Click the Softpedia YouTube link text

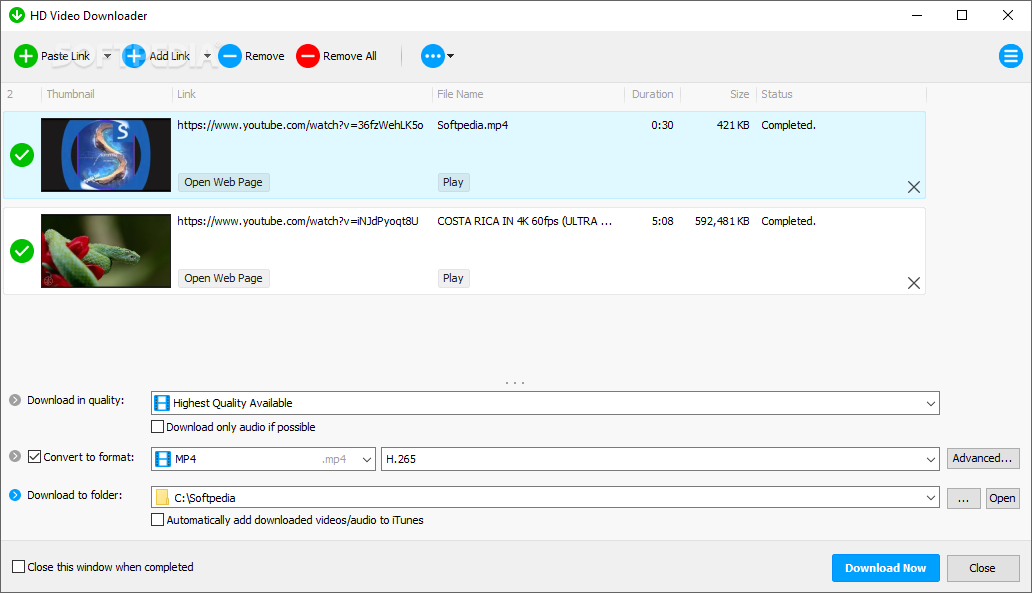tap(300, 125)
